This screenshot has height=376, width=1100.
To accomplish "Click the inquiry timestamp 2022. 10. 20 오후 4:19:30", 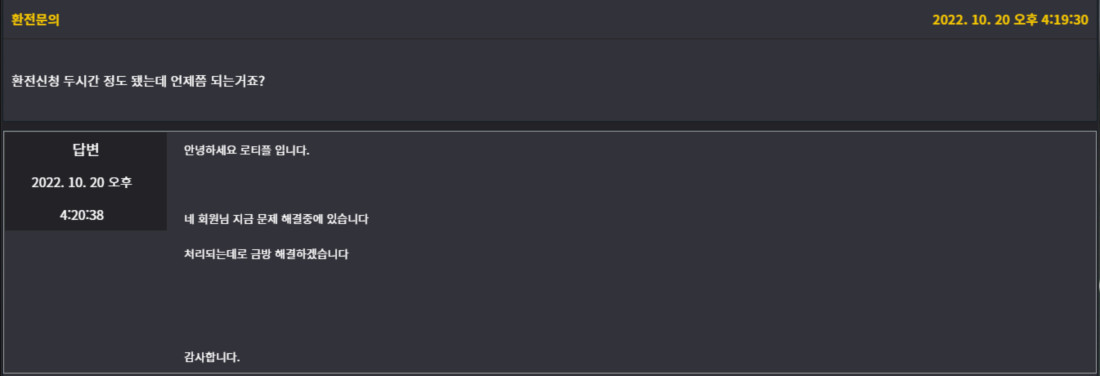I will tap(1010, 20).
